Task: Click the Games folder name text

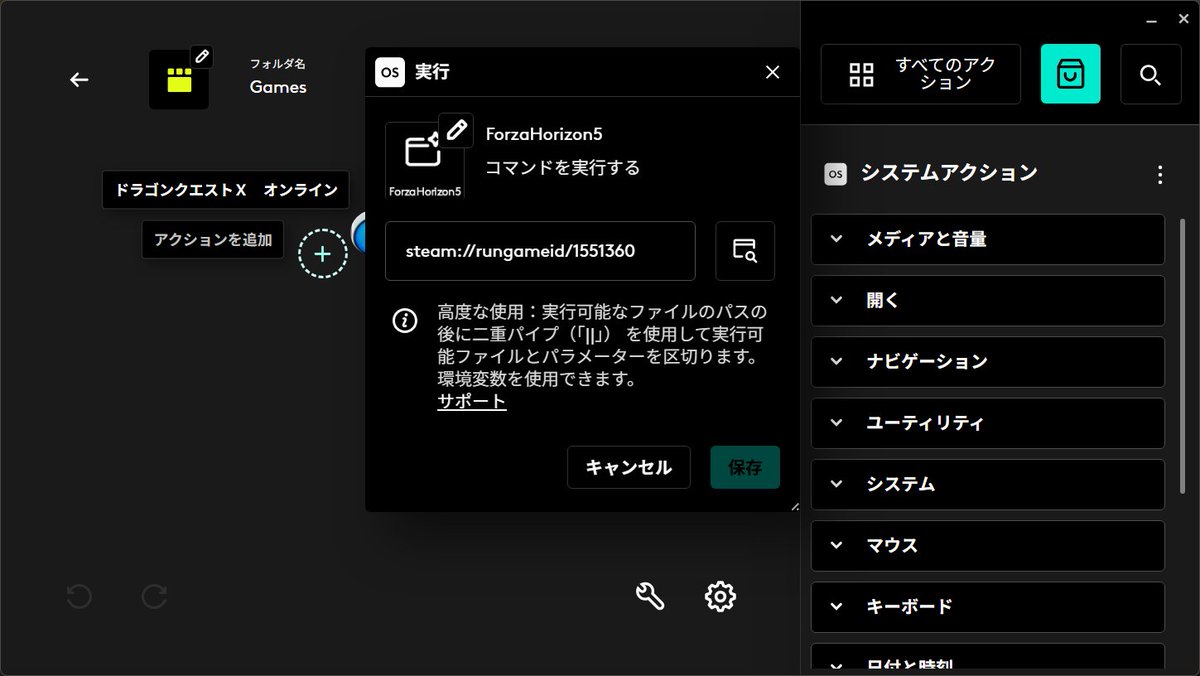Action: [x=278, y=87]
